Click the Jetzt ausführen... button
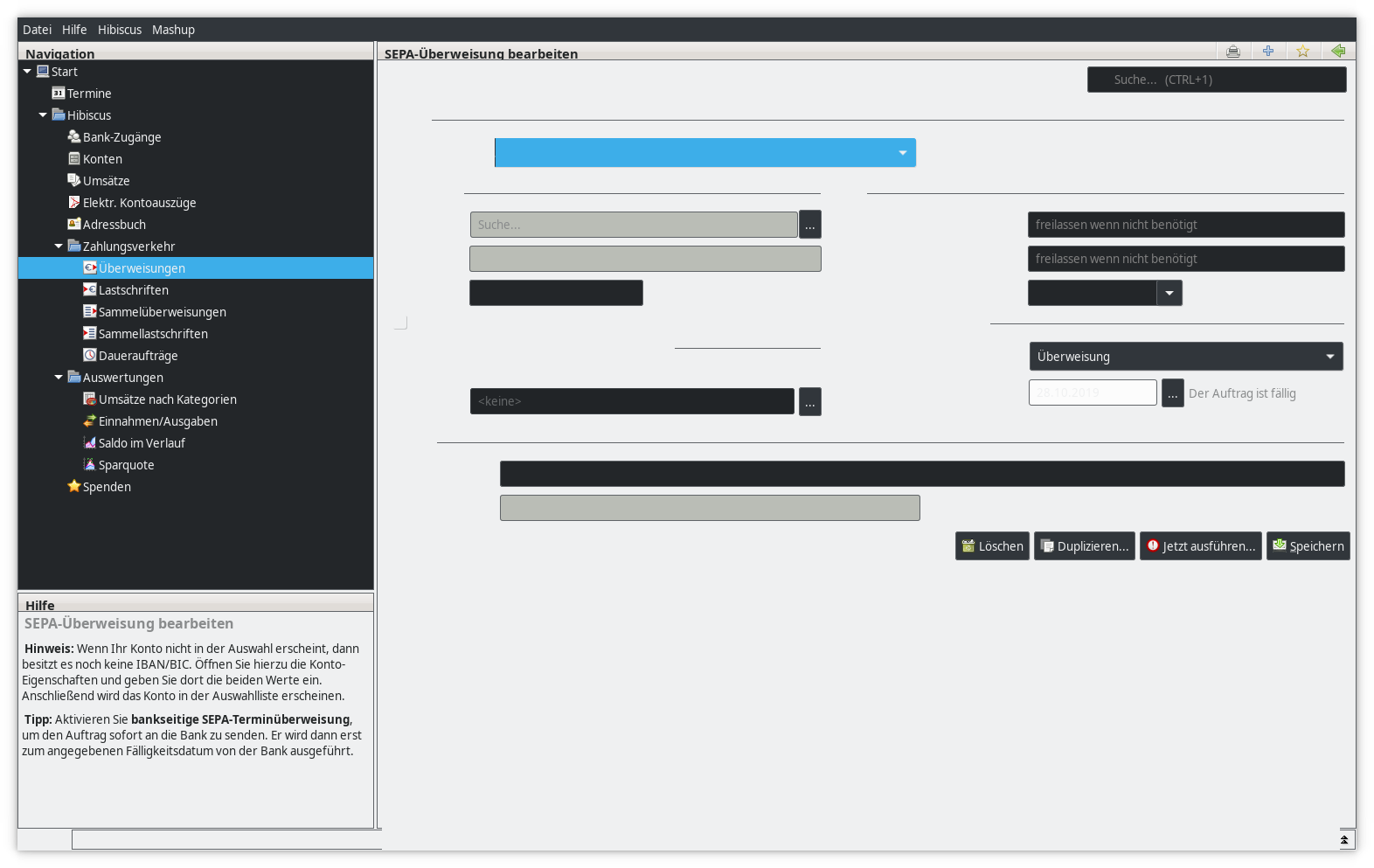Screen dimensions: 1374x868 coord(1200,546)
